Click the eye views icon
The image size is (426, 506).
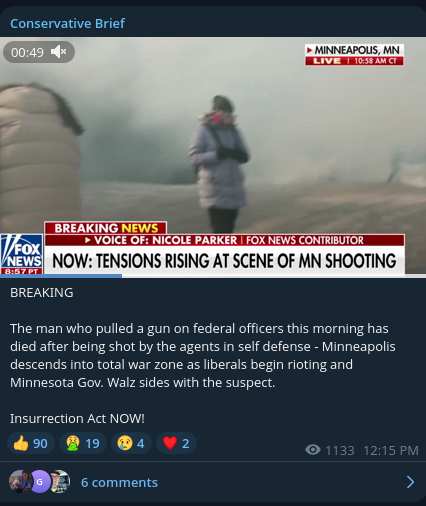pyautogui.click(x=313, y=450)
